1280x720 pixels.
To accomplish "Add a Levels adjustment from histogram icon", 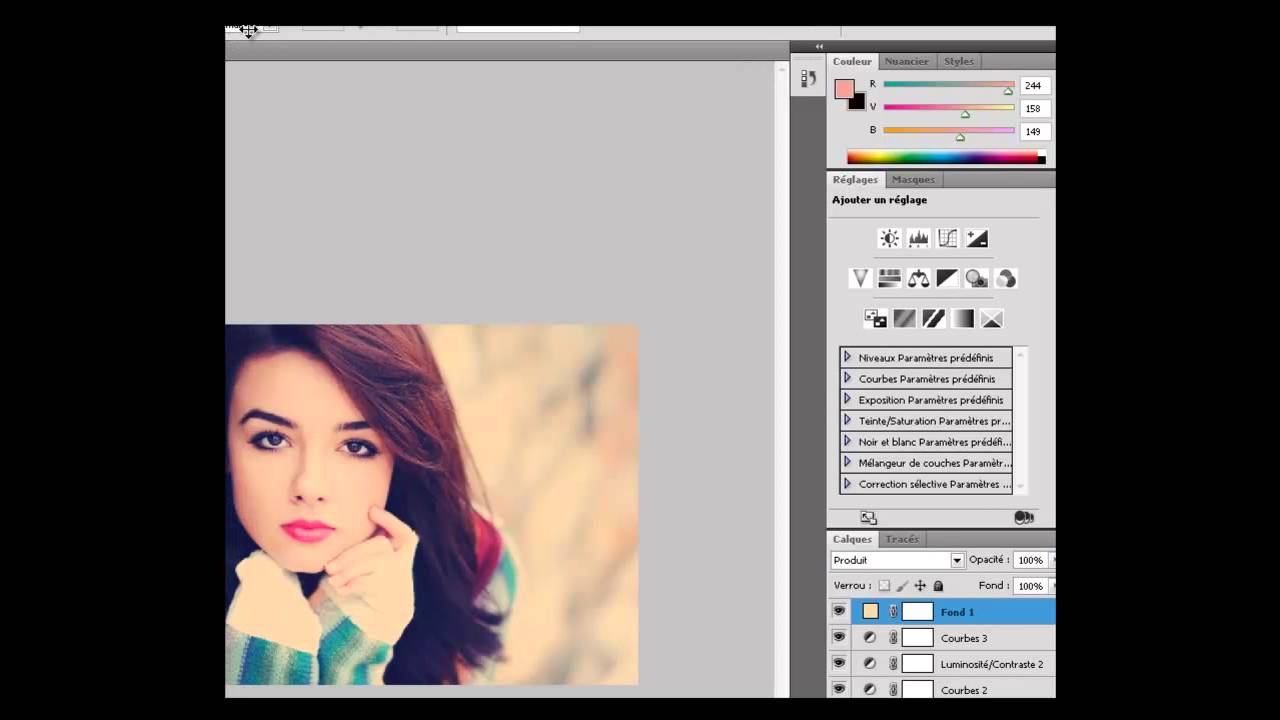I will [x=918, y=238].
